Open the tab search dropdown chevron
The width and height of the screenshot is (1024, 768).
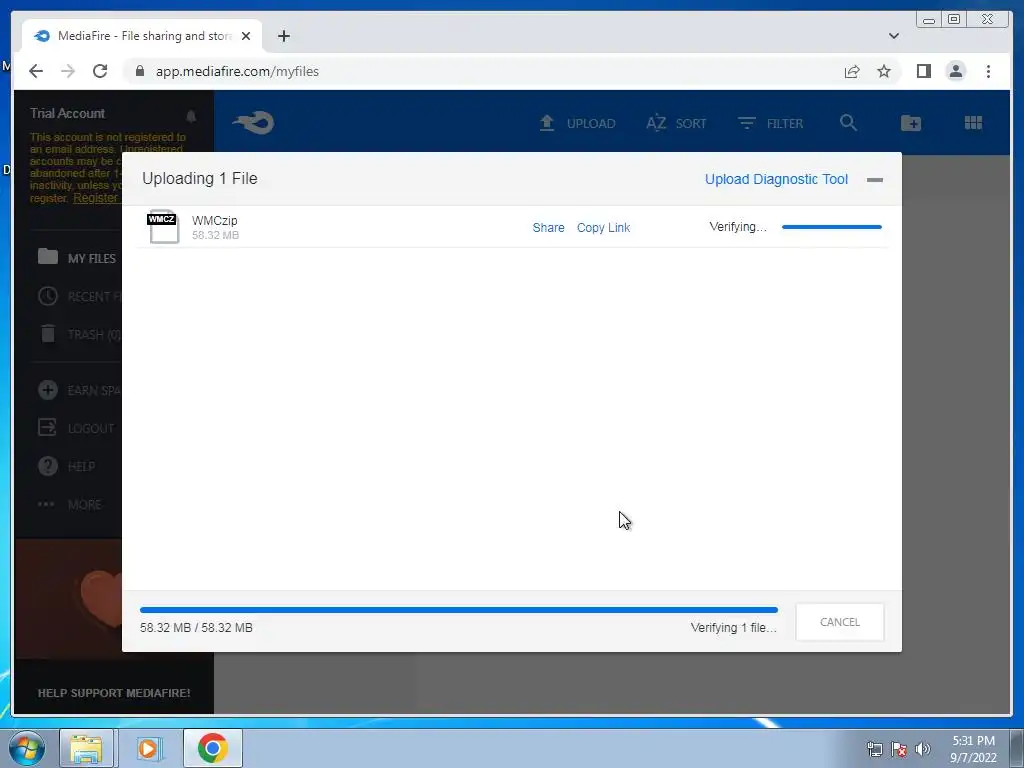893,36
